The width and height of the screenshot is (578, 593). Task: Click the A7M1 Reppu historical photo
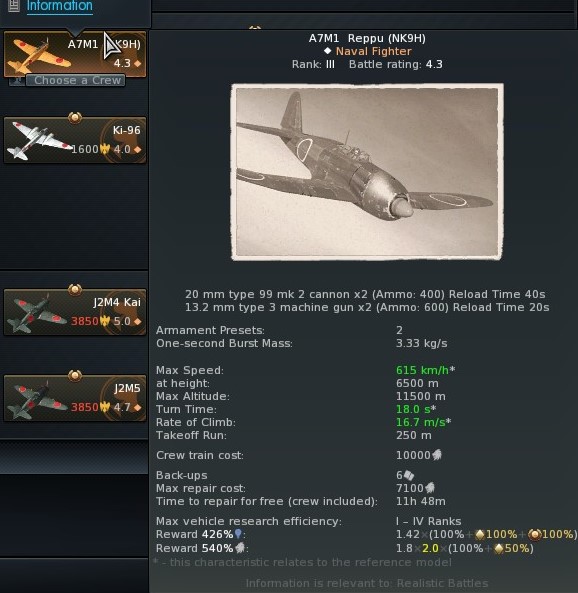point(367,172)
